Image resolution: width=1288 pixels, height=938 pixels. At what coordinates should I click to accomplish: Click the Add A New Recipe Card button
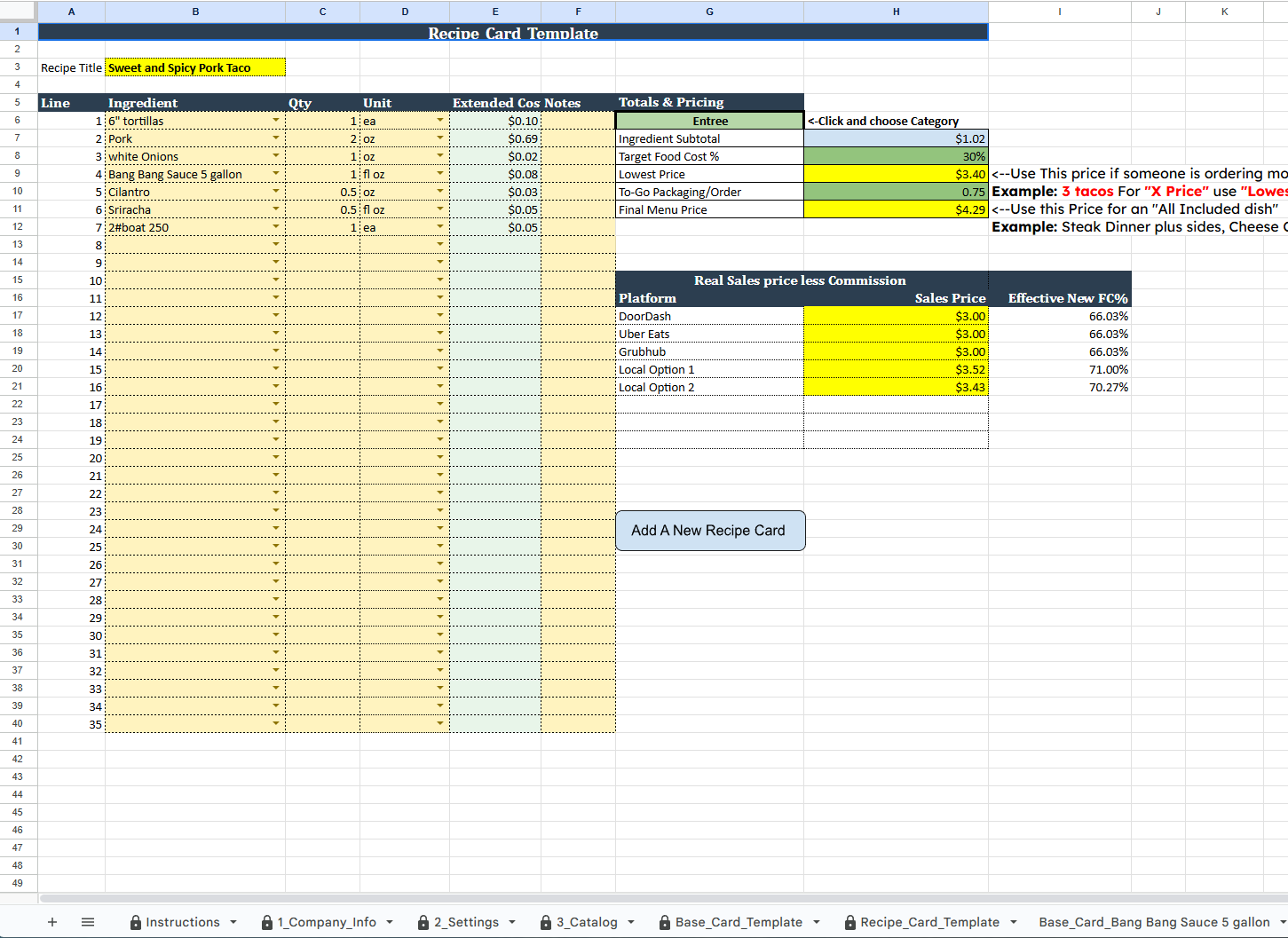pyautogui.click(x=710, y=530)
